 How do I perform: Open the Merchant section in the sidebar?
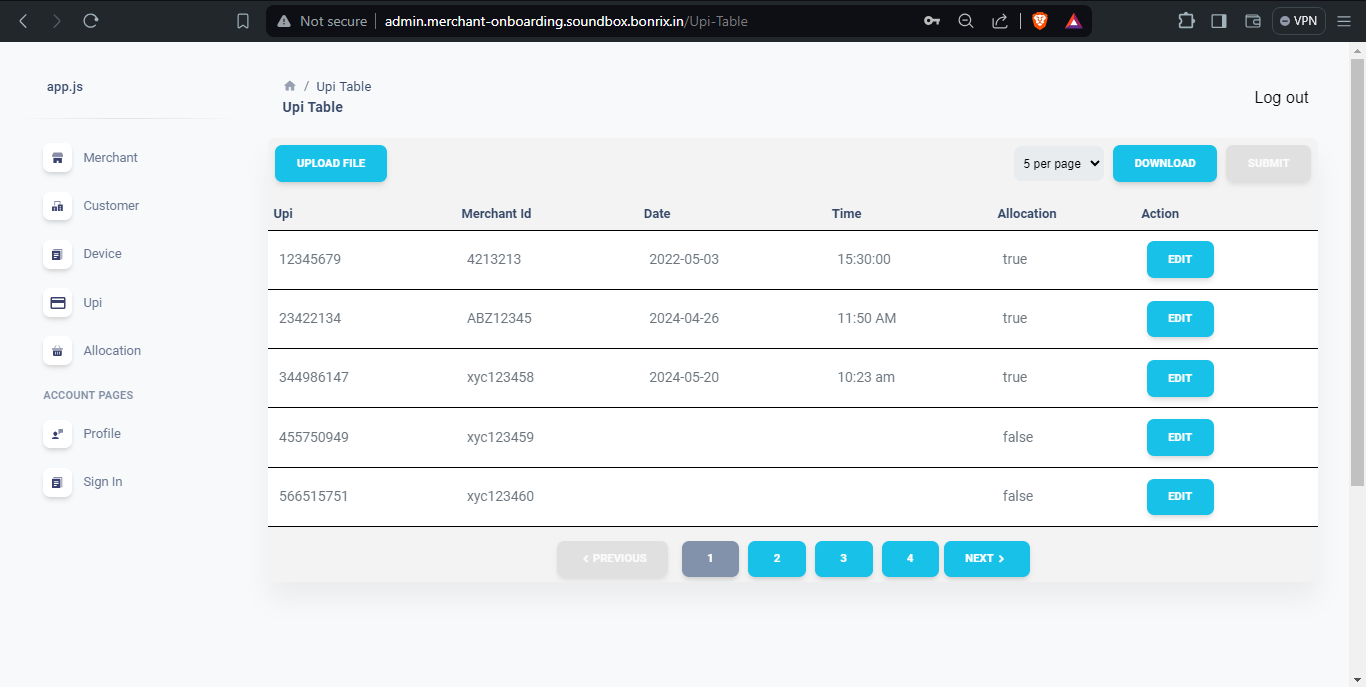coord(57,157)
